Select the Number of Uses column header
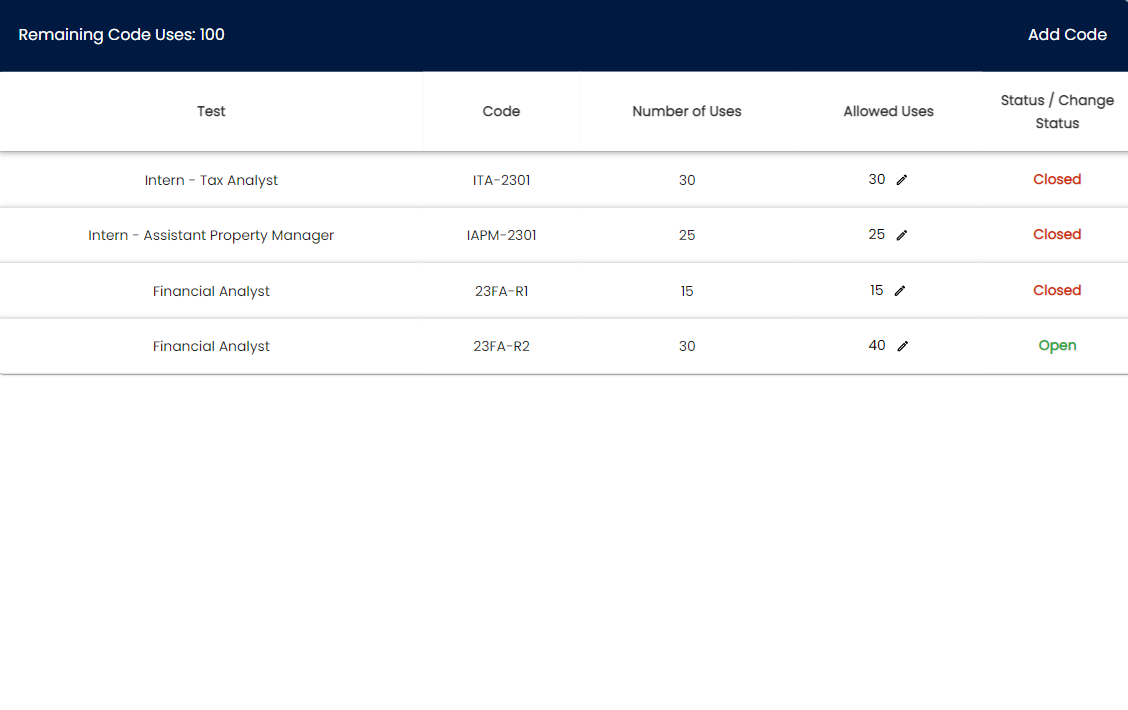The height and width of the screenshot is (710, 1128). coord(687,112)
